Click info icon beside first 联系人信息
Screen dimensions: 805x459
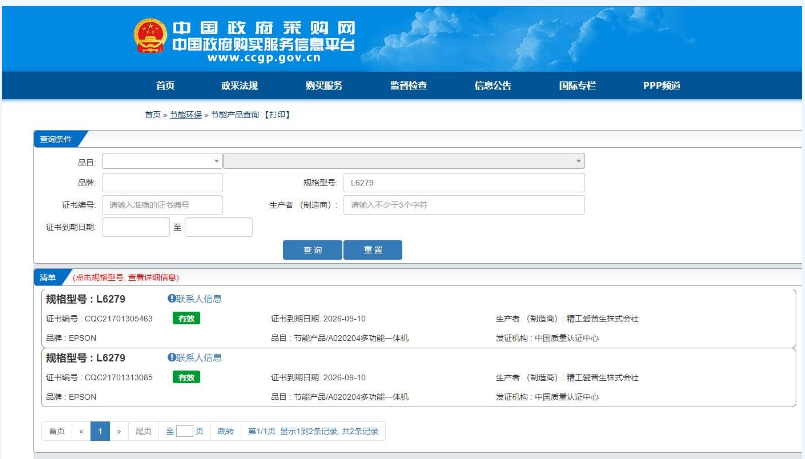[x=171, y=299]
